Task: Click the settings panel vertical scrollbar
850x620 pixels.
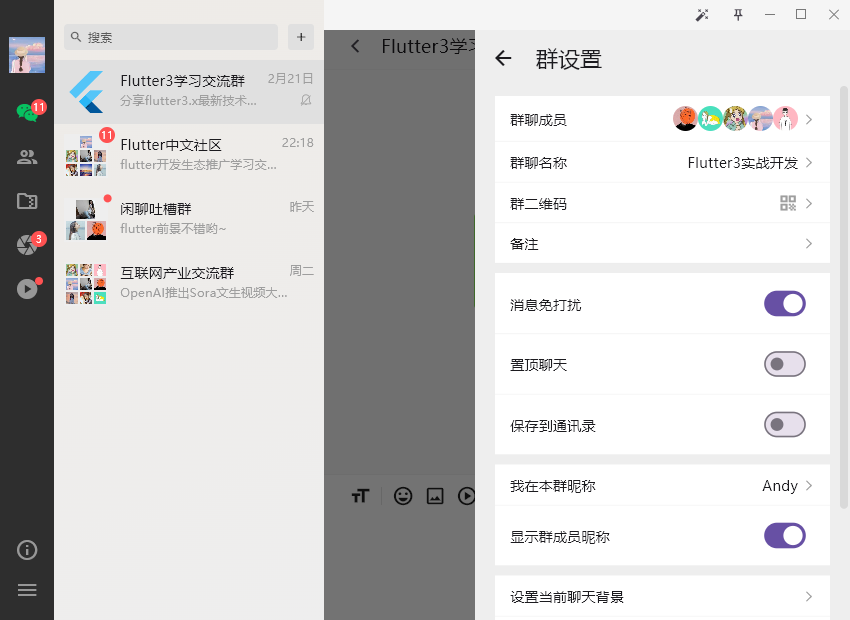Action: pos(843,297)
